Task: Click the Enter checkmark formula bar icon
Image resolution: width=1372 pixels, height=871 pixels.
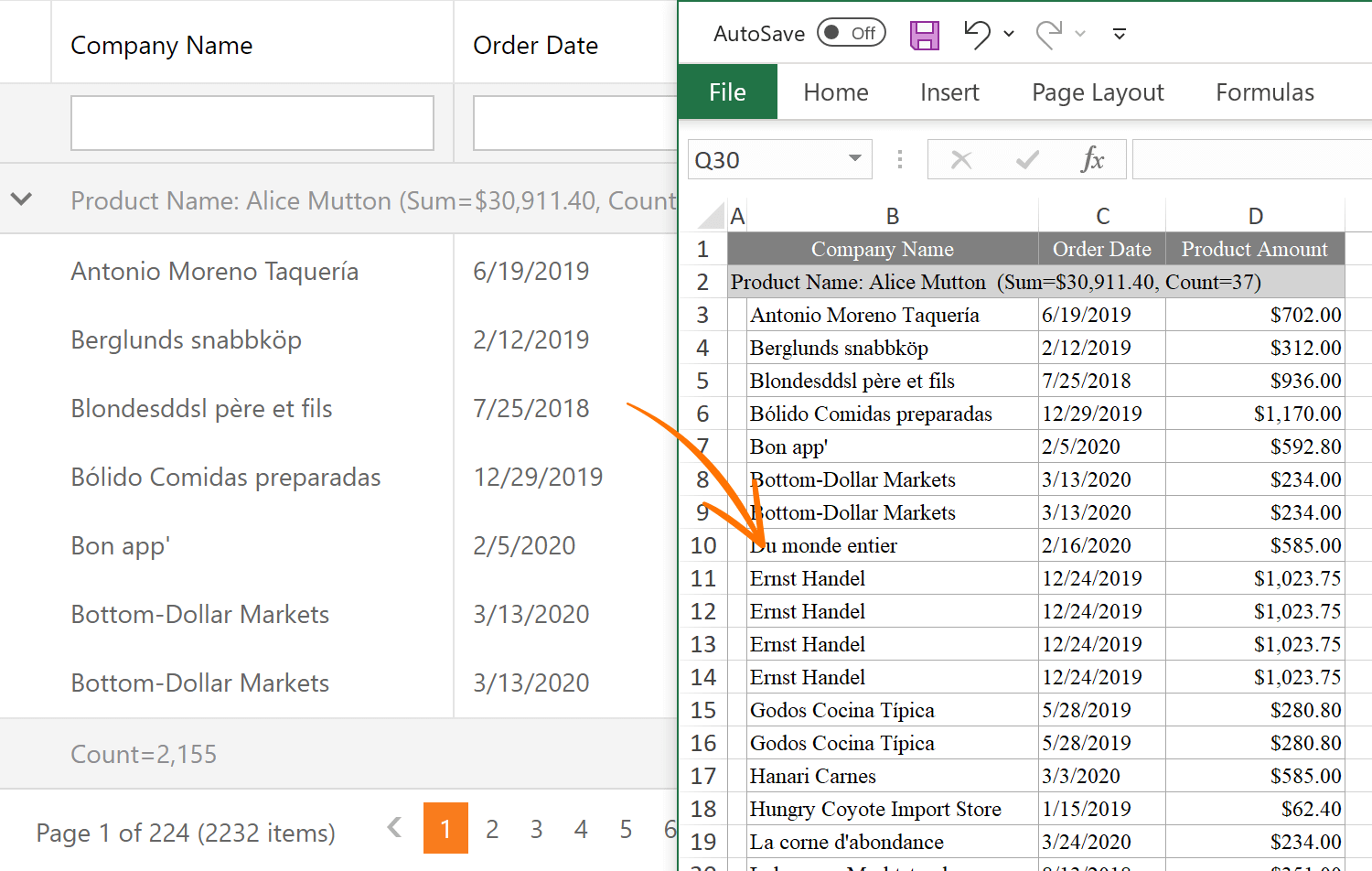Action: 1027,160
